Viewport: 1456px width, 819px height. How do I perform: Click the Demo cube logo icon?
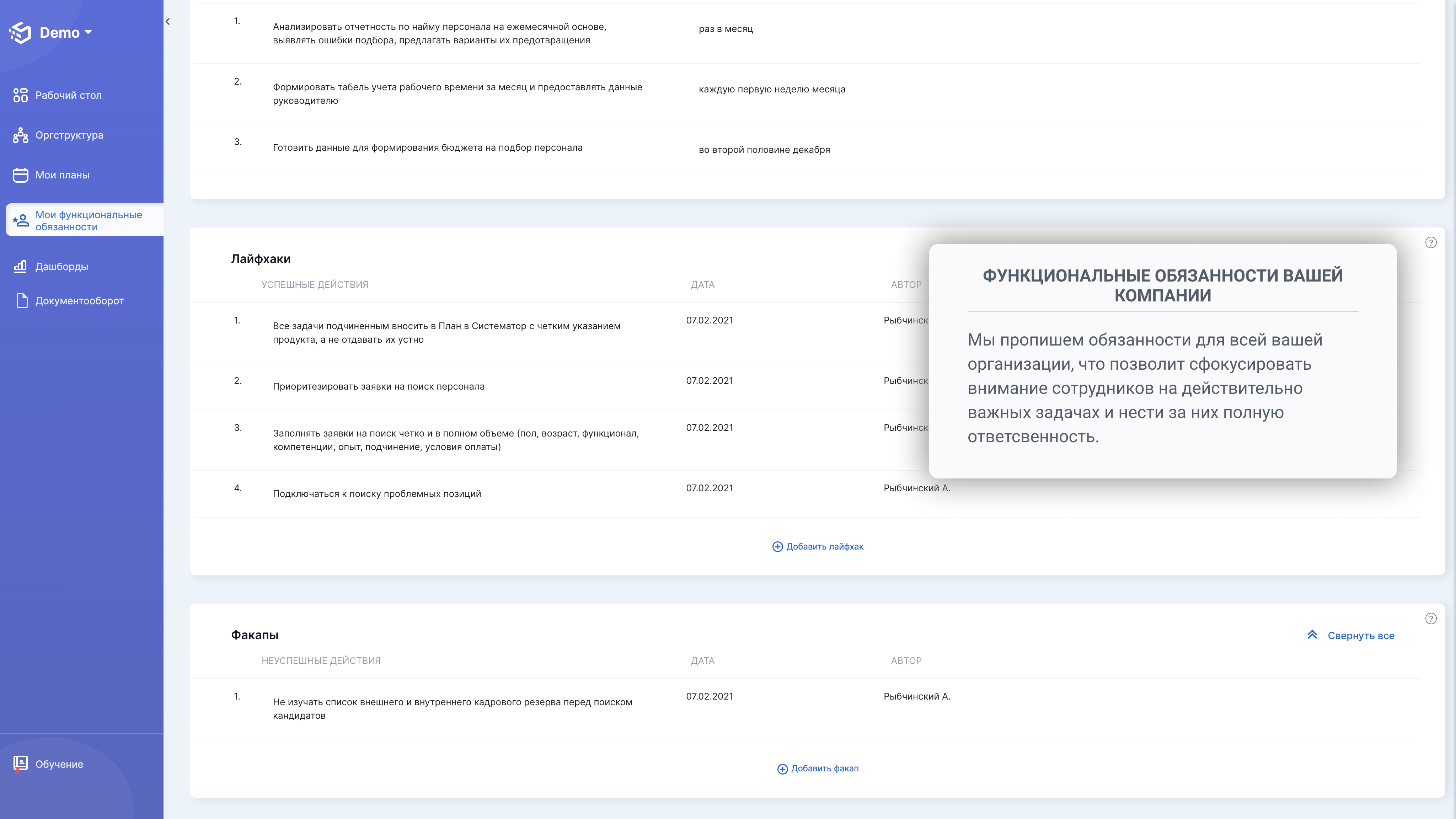point(20,33)
